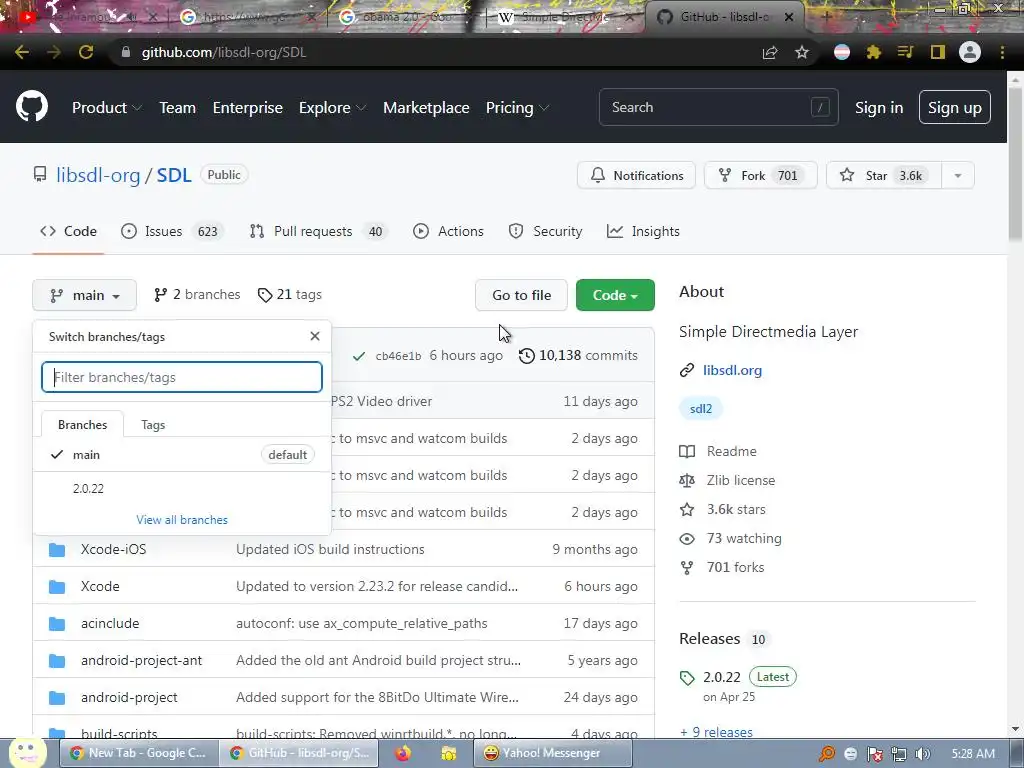The height and width of the screenshot is (768, 1024).
Task: Open the media control playlist icon
Action: click(x=906, y=52)
